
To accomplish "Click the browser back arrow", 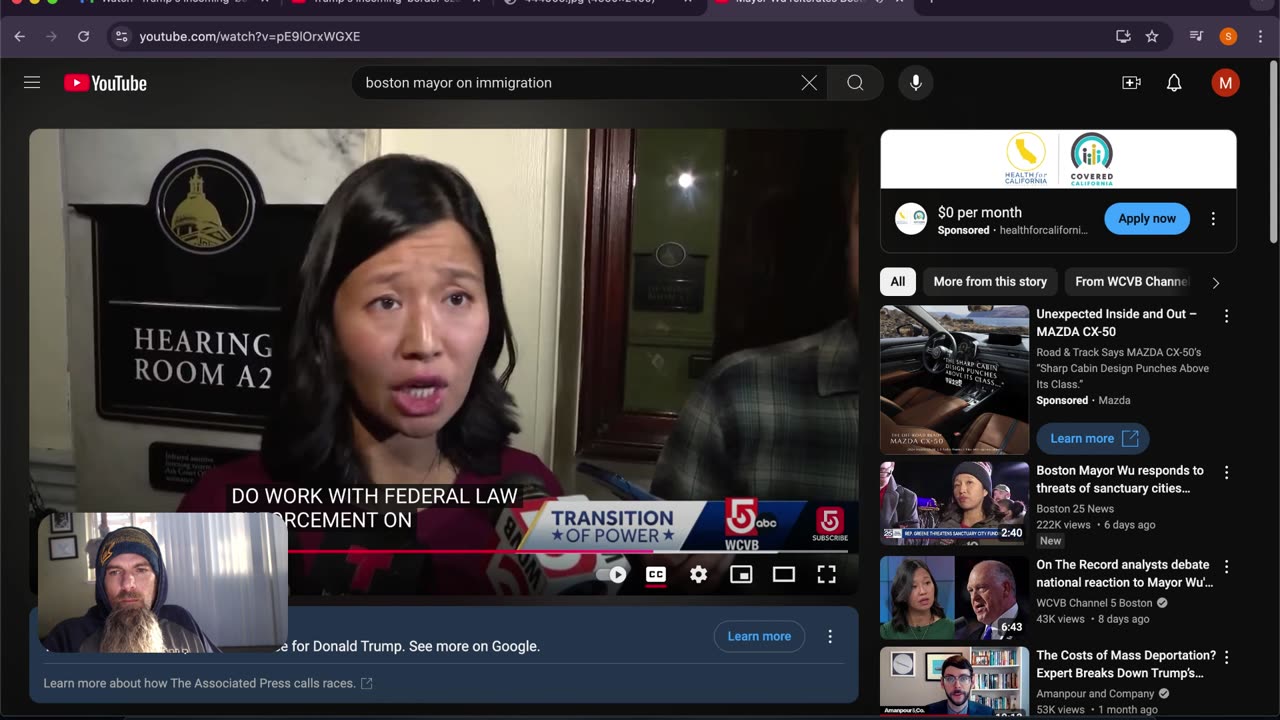I will (20, 36).
